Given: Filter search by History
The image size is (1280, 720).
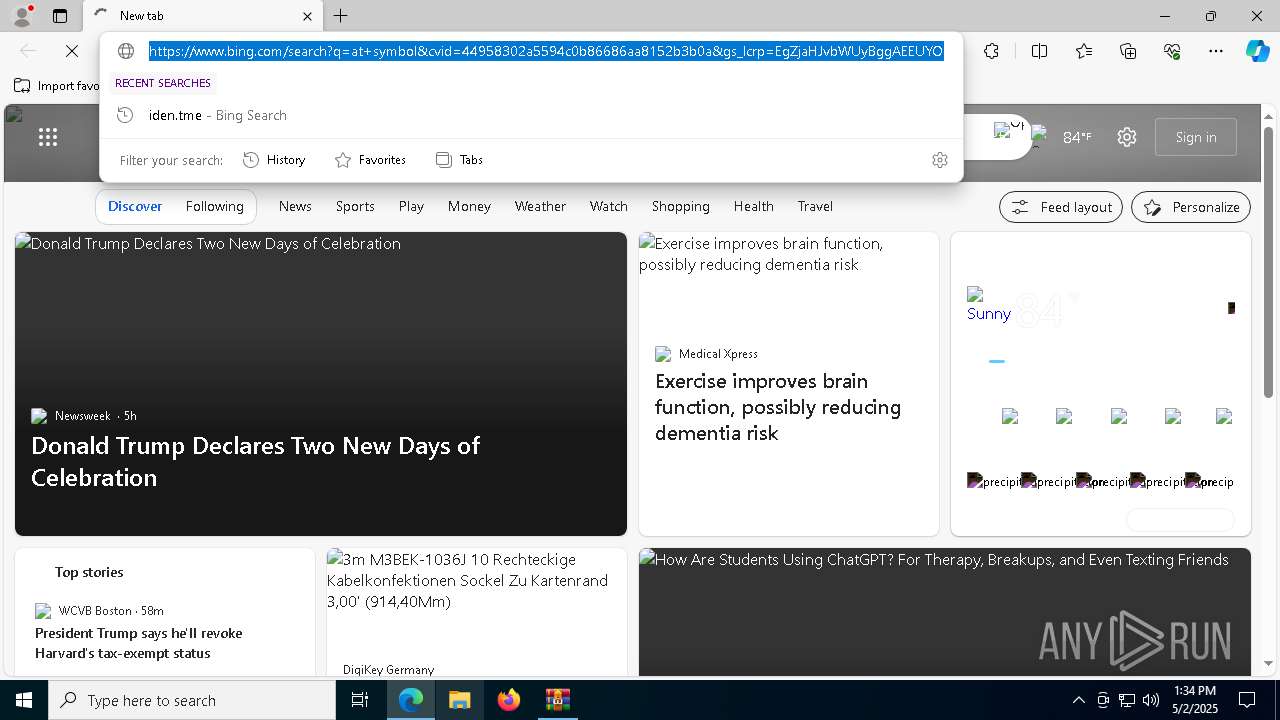Looking at the screenshot, I should (274, 160).
